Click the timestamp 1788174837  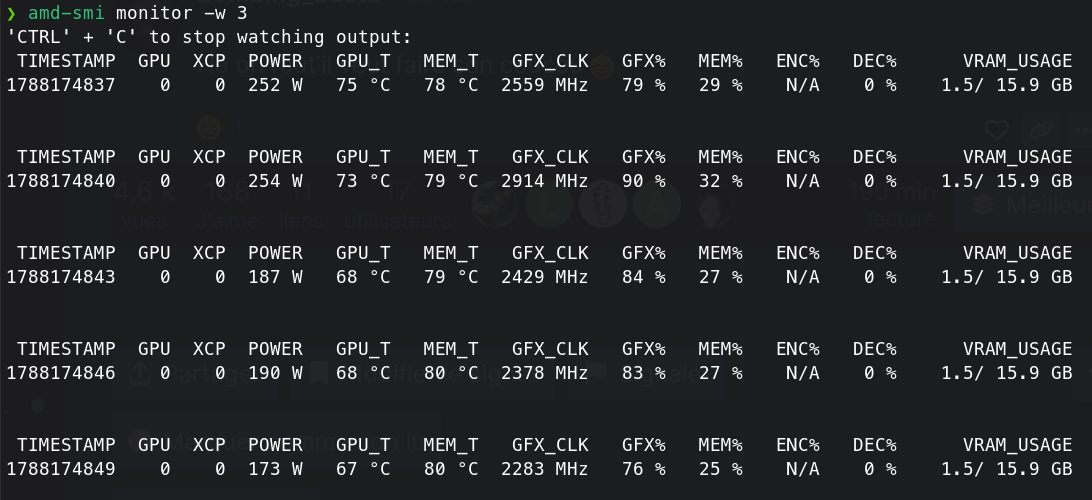pyautogui.click(x=61, y=86)
